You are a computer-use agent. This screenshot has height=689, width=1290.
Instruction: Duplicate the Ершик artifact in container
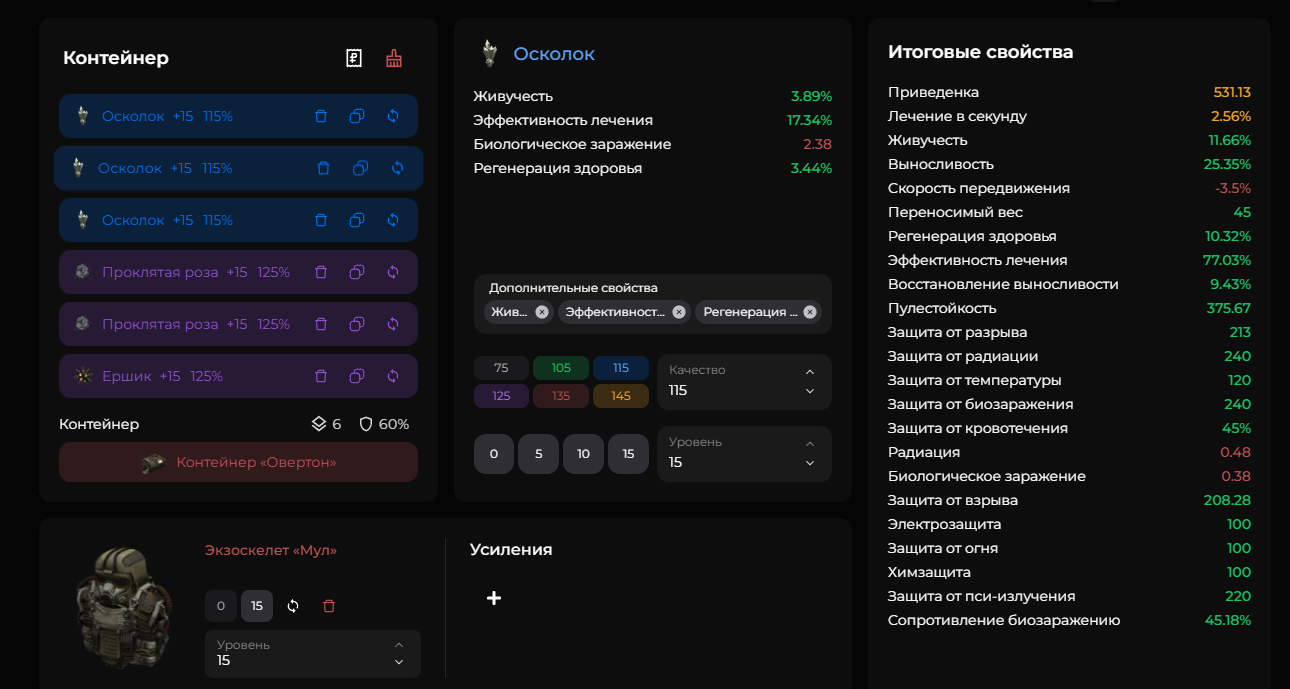pyautogui.click(x=357, y=376)
